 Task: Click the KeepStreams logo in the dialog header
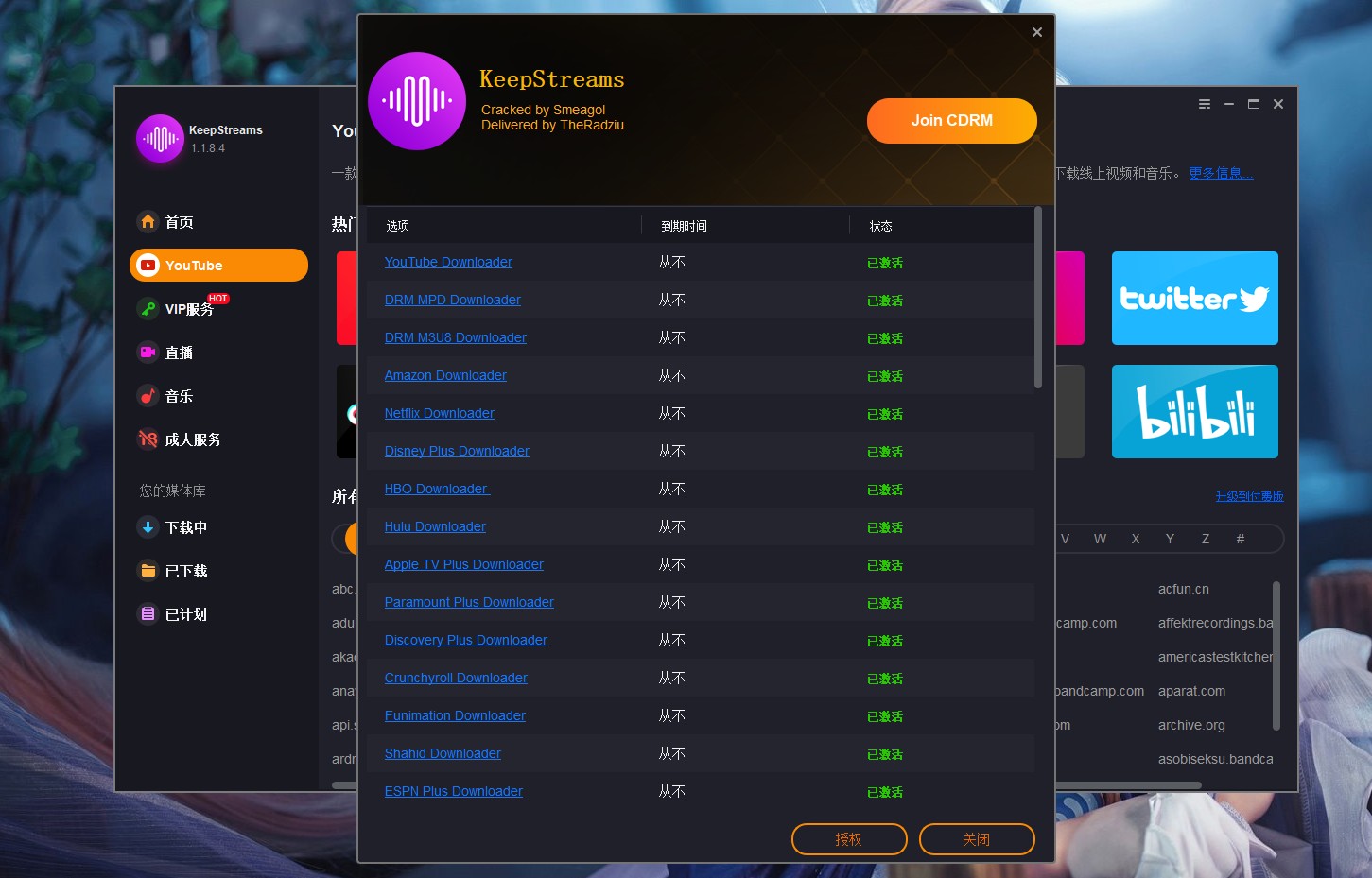coord(417,101)
